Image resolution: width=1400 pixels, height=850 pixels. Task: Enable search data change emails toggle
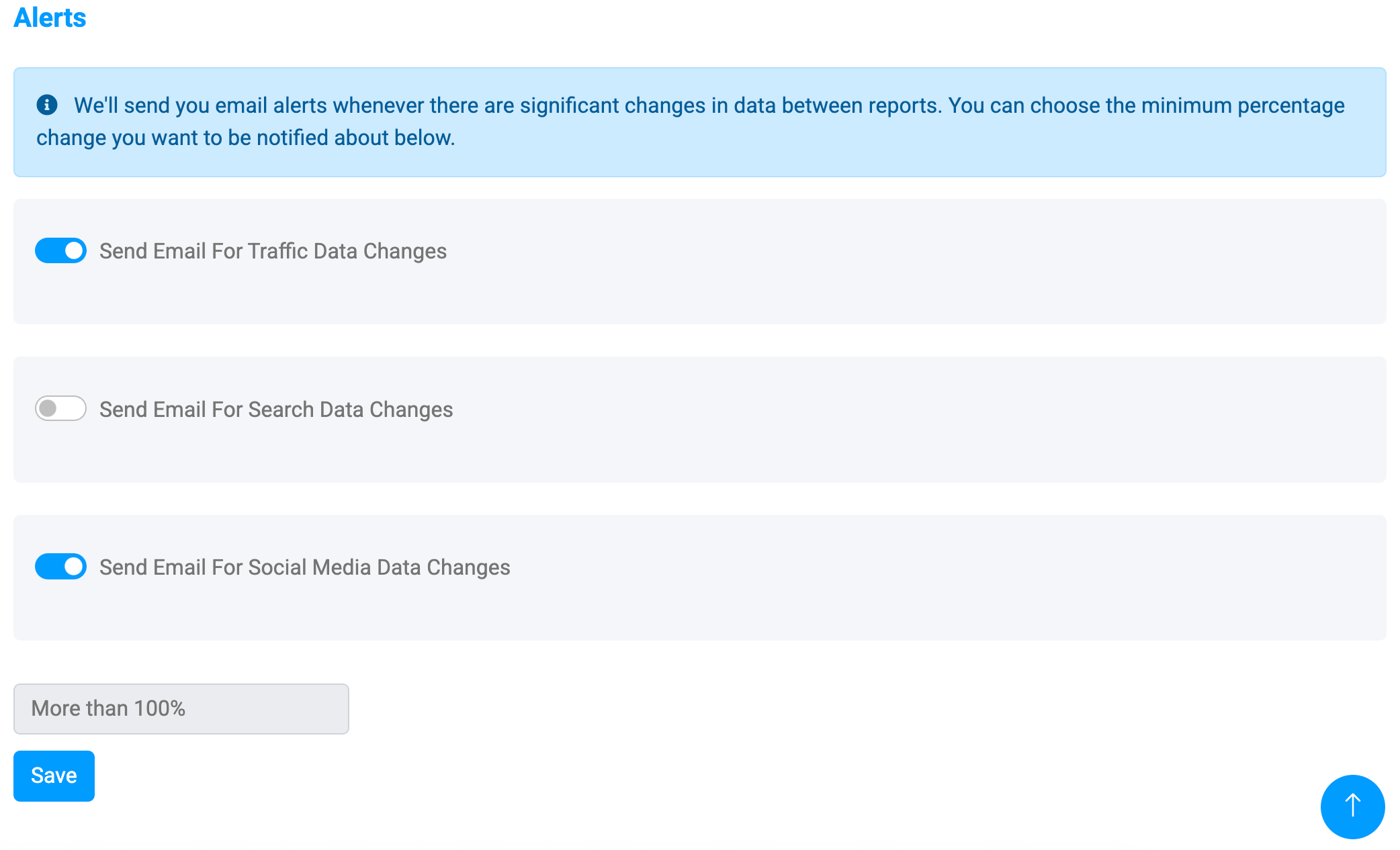(60, 408)
